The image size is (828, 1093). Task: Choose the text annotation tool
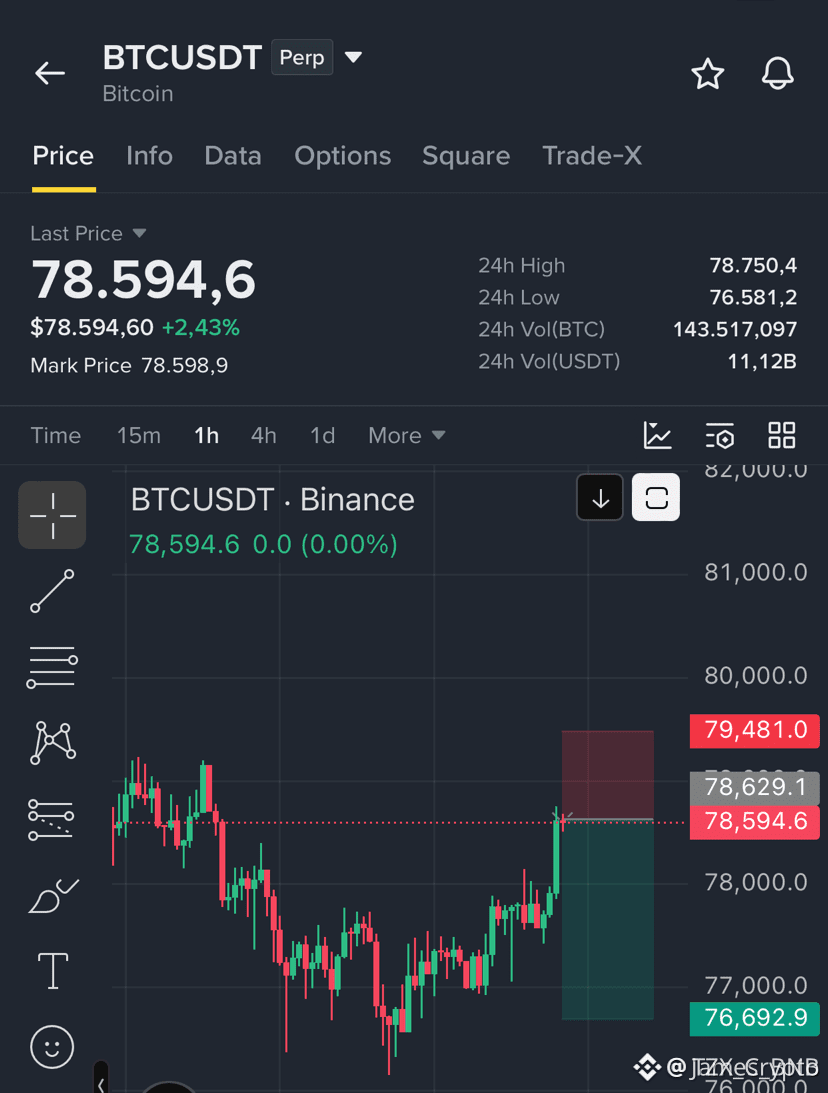53,971
